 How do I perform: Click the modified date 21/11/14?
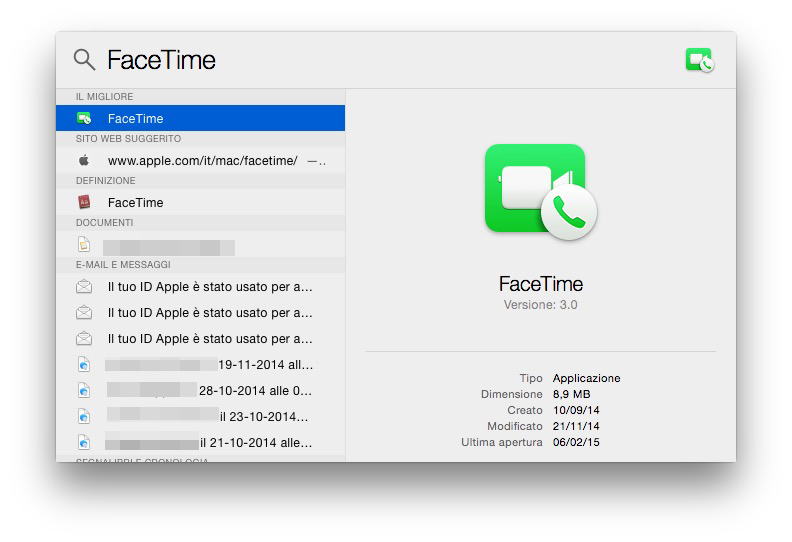coord(576,426)
